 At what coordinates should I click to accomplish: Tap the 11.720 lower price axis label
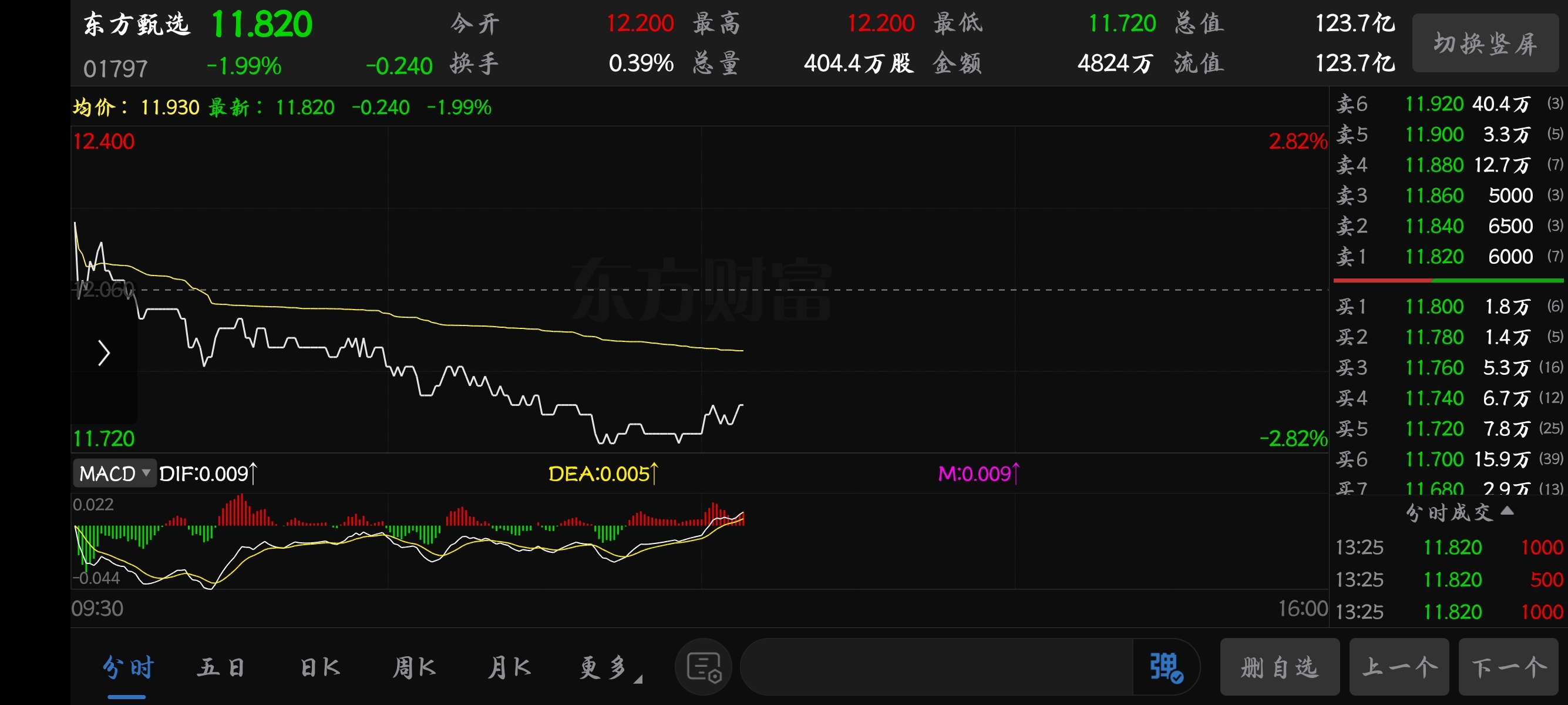point(103,438)
